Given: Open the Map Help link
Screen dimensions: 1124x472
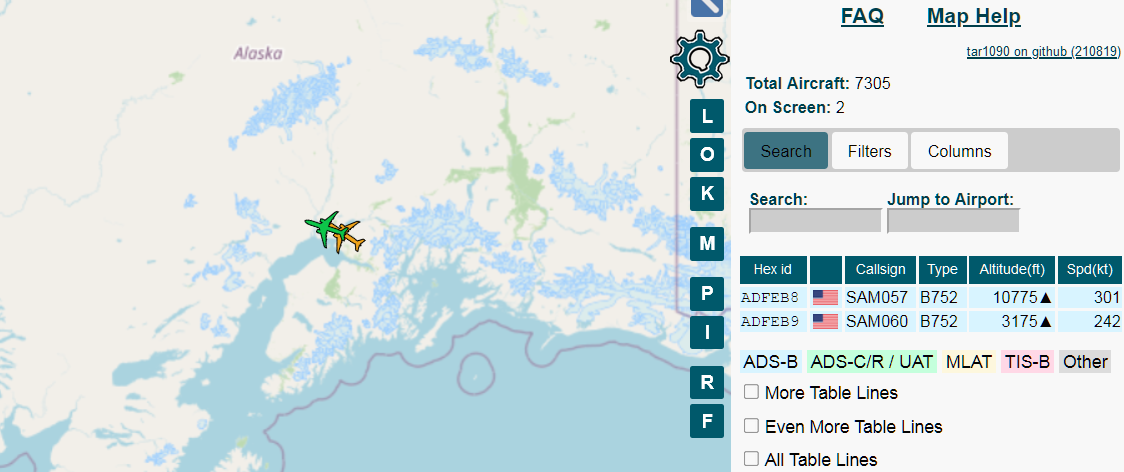Looking at the screenshot, I should pos(973,16).
